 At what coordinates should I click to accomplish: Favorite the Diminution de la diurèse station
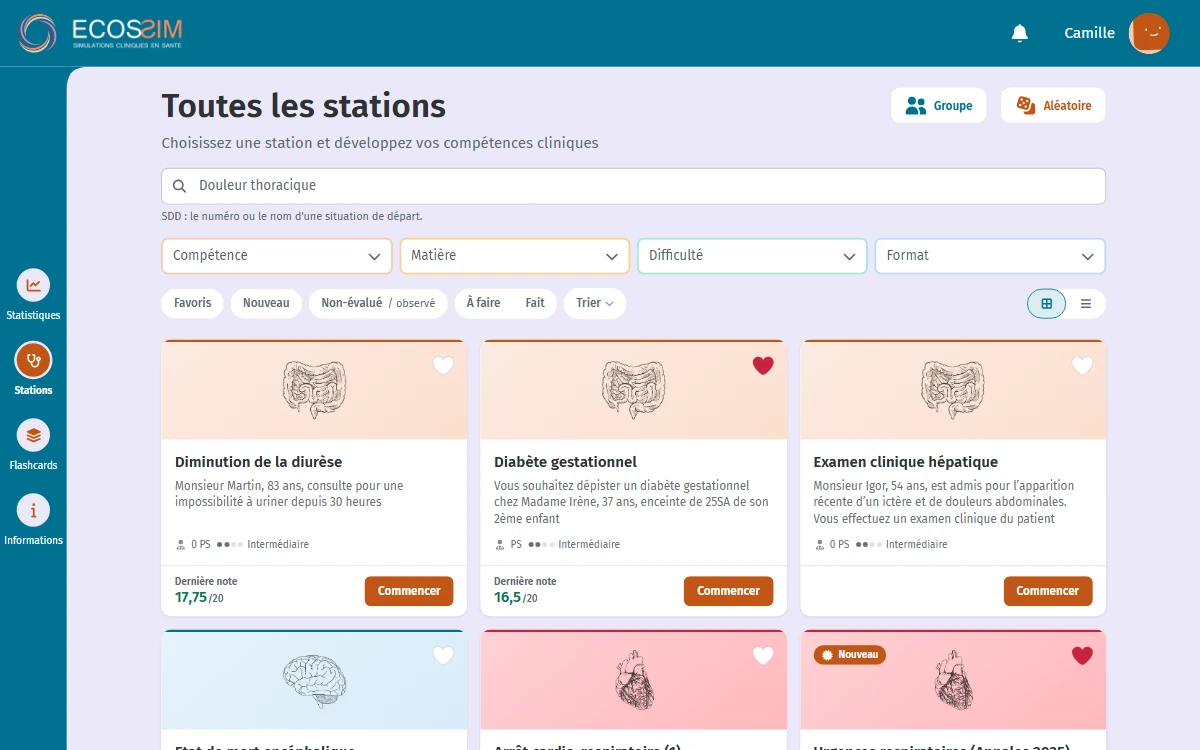pos(443,366)
